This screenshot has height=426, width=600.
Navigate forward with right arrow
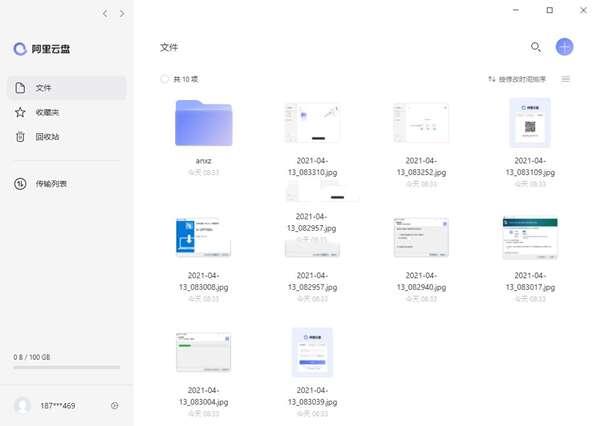pyautogui.click(x=122, y=14)
